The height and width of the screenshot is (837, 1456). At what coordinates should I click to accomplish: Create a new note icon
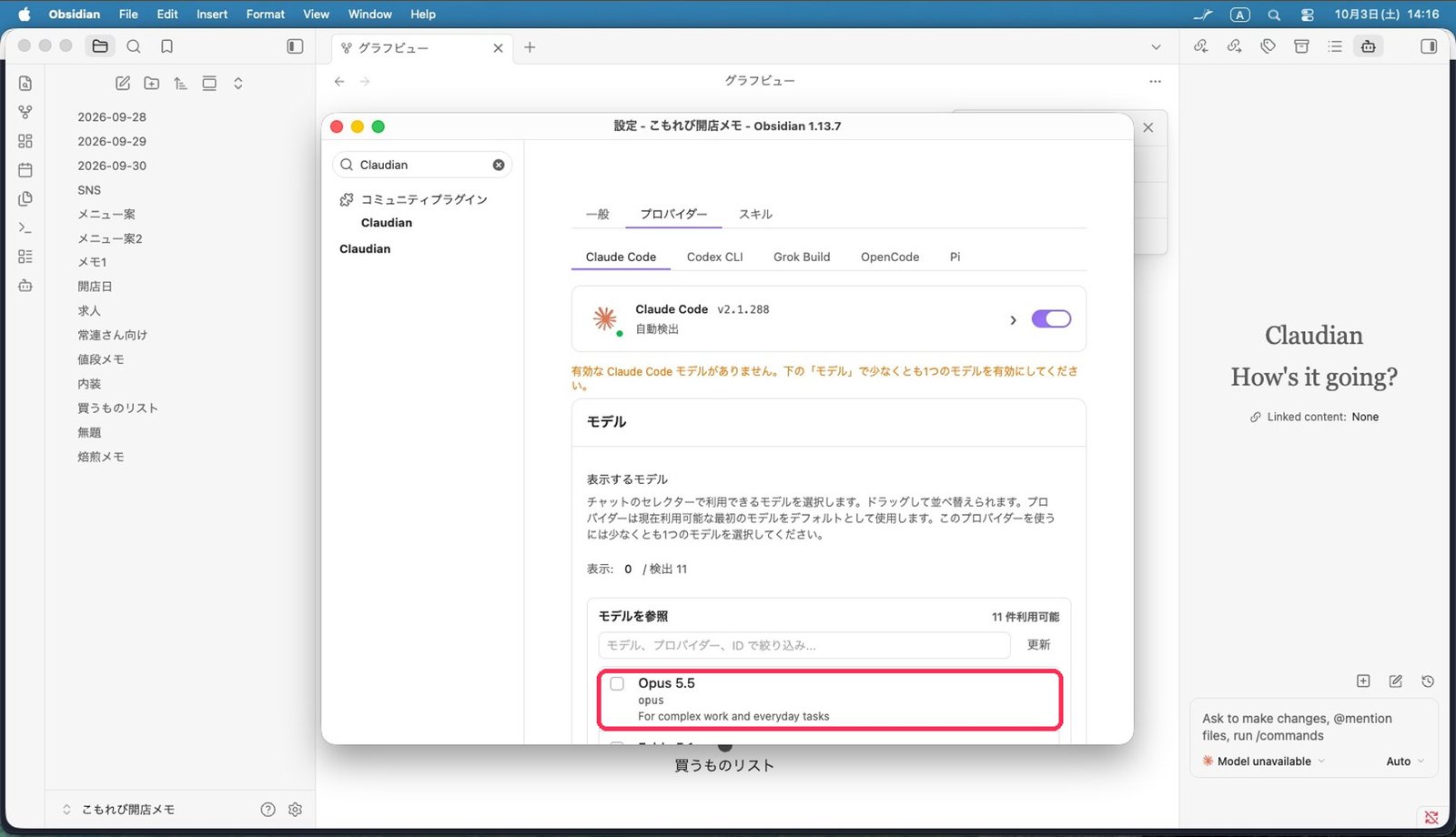(x=123, y=84)
